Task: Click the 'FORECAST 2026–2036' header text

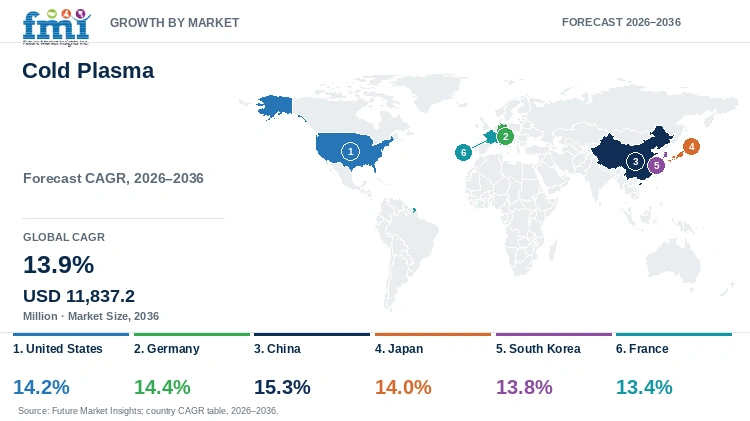Action: 621,22
